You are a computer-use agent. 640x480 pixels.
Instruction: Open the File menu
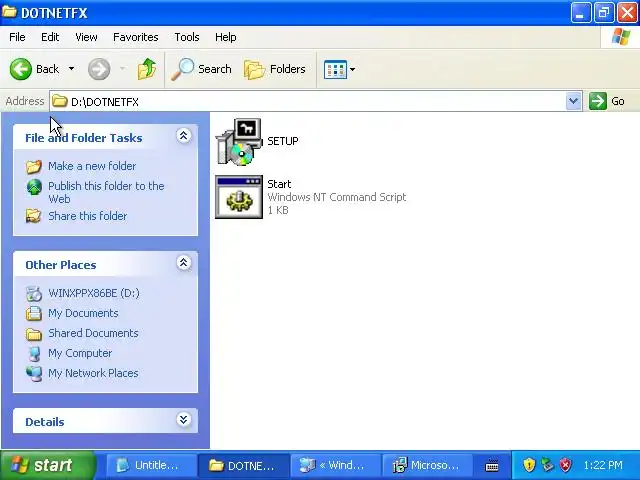(x=17, y=37)
